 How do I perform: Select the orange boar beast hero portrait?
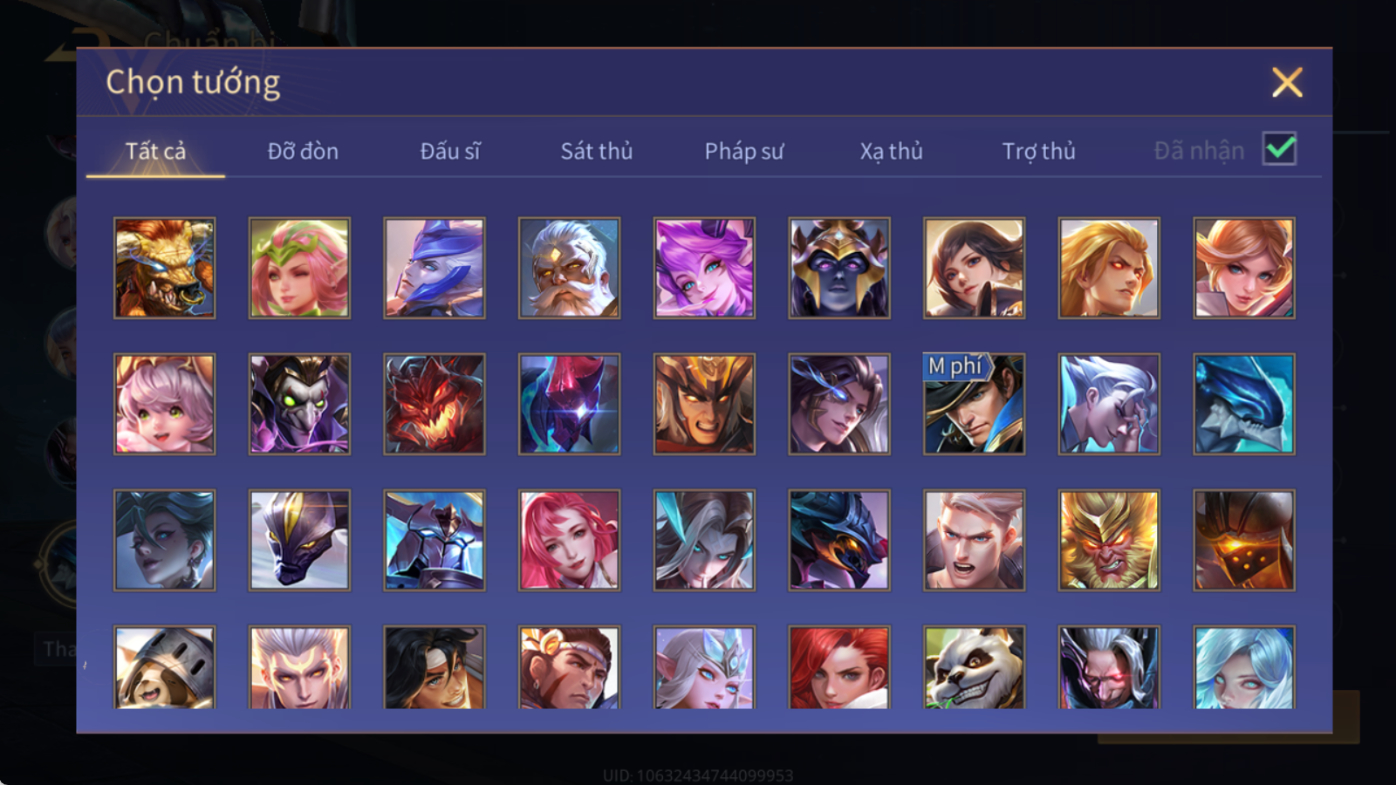pyautogui.click(x=164, y=268)
